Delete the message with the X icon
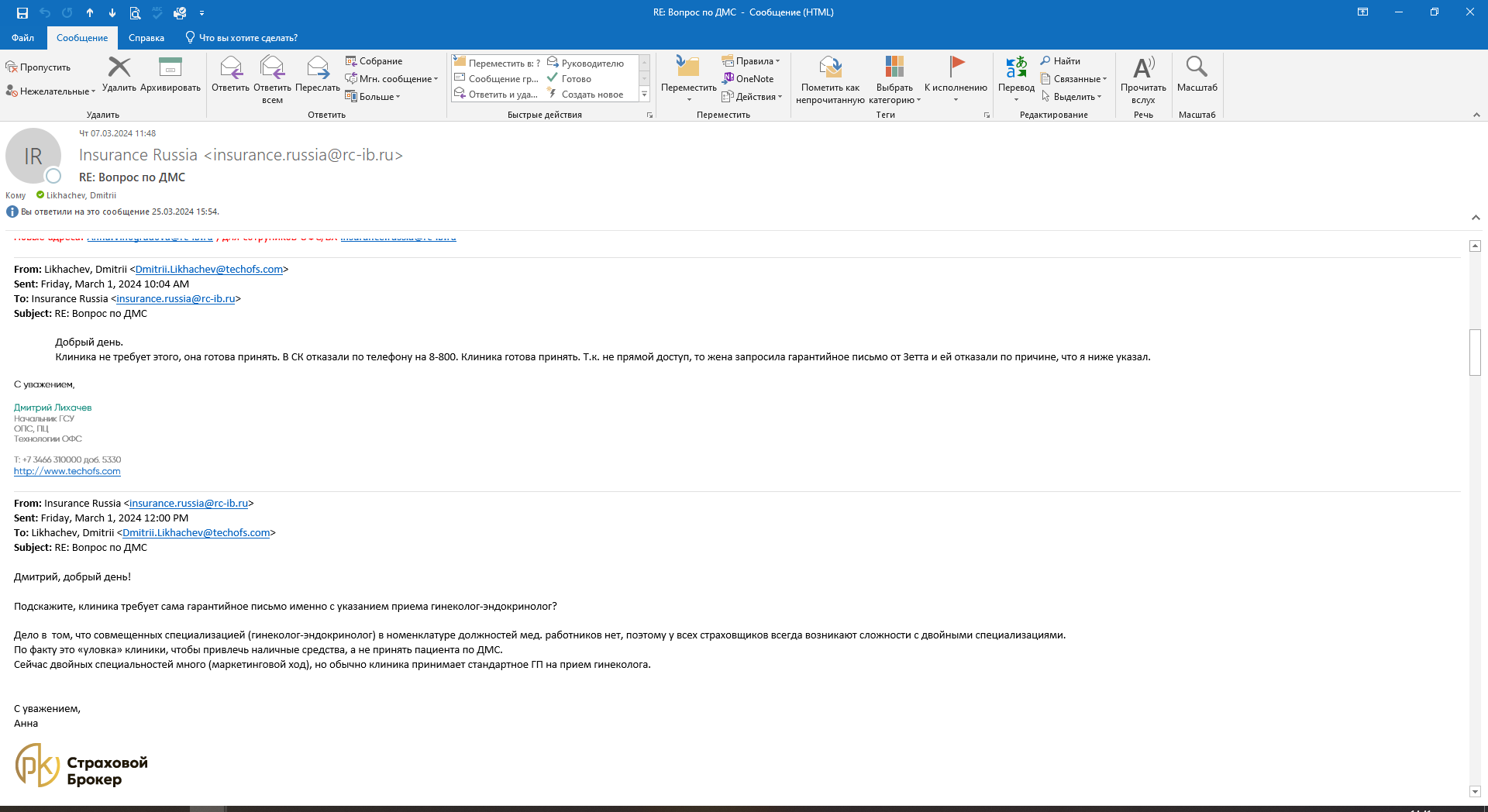Screen dimensions: 1488x812 point(119,74)
